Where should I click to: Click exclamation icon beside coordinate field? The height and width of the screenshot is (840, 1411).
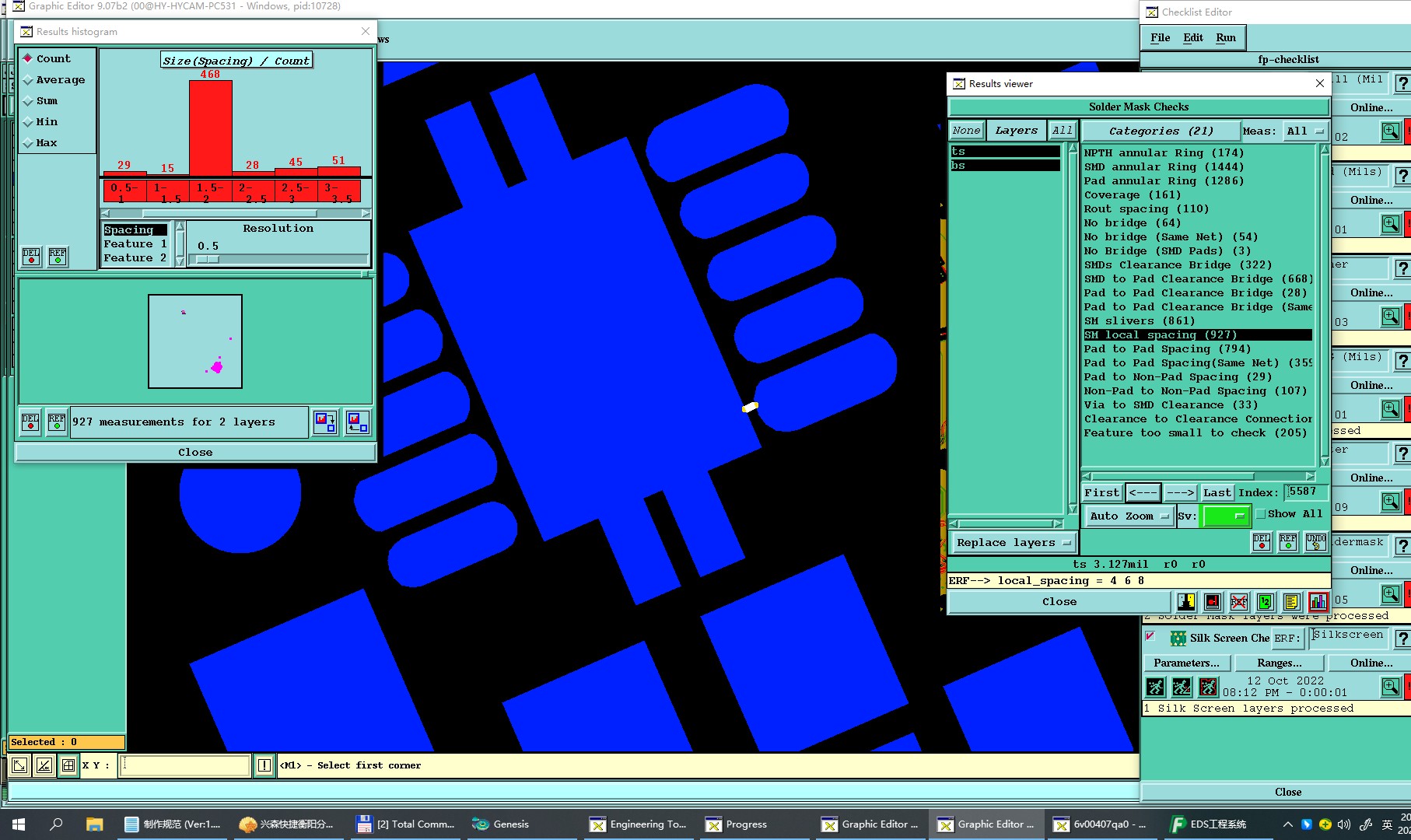coord(264,765)
